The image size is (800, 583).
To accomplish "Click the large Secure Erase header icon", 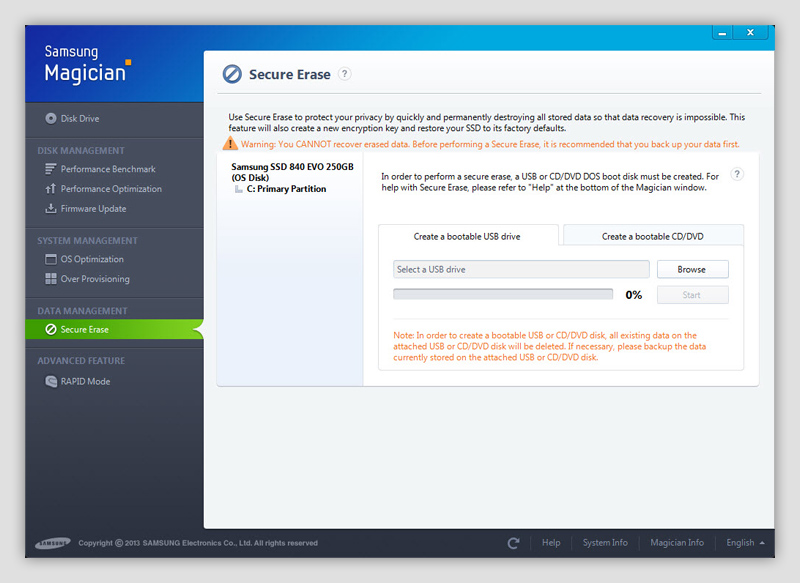I will tap(232, 74).
